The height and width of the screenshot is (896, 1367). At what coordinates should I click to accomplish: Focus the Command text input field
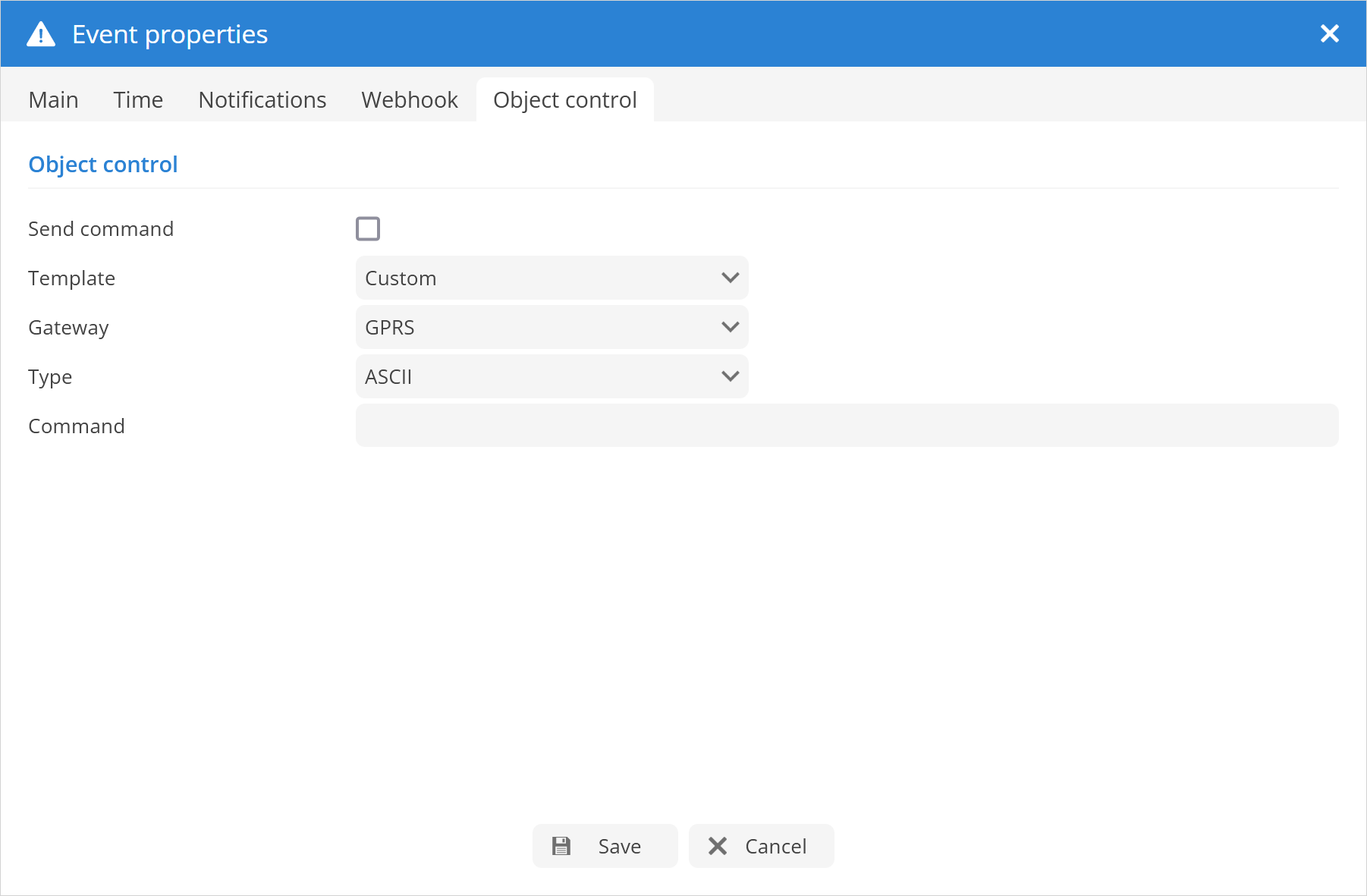point(847,426)
